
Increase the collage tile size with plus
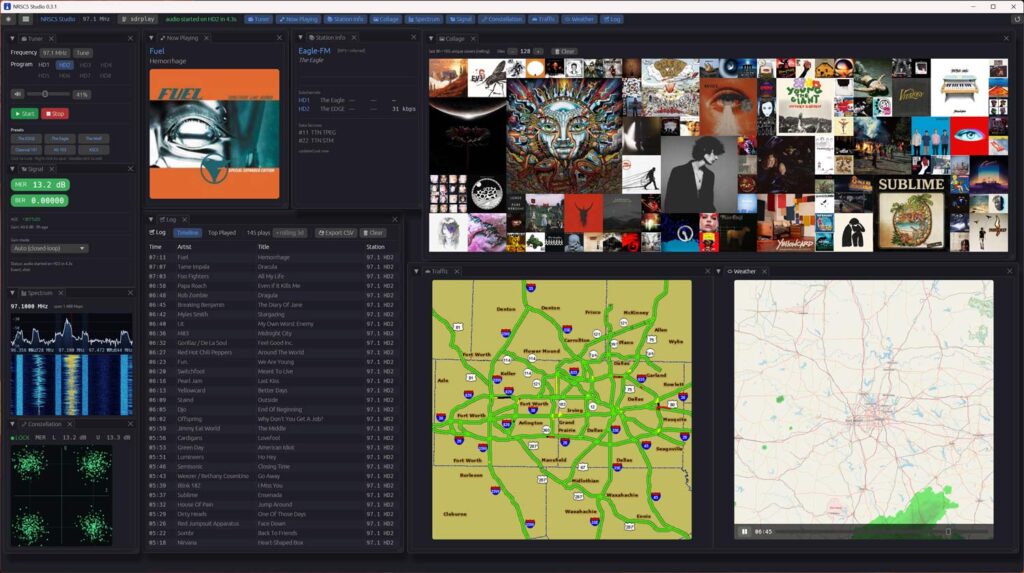(538, 52)
